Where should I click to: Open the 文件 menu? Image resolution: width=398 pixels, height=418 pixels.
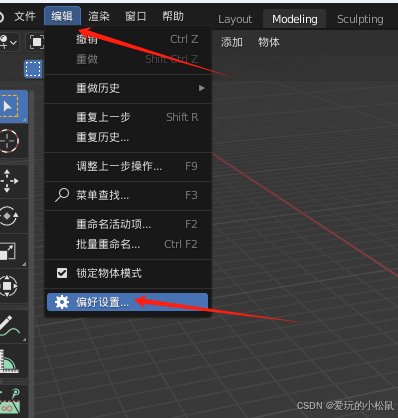tap(25, 16)
